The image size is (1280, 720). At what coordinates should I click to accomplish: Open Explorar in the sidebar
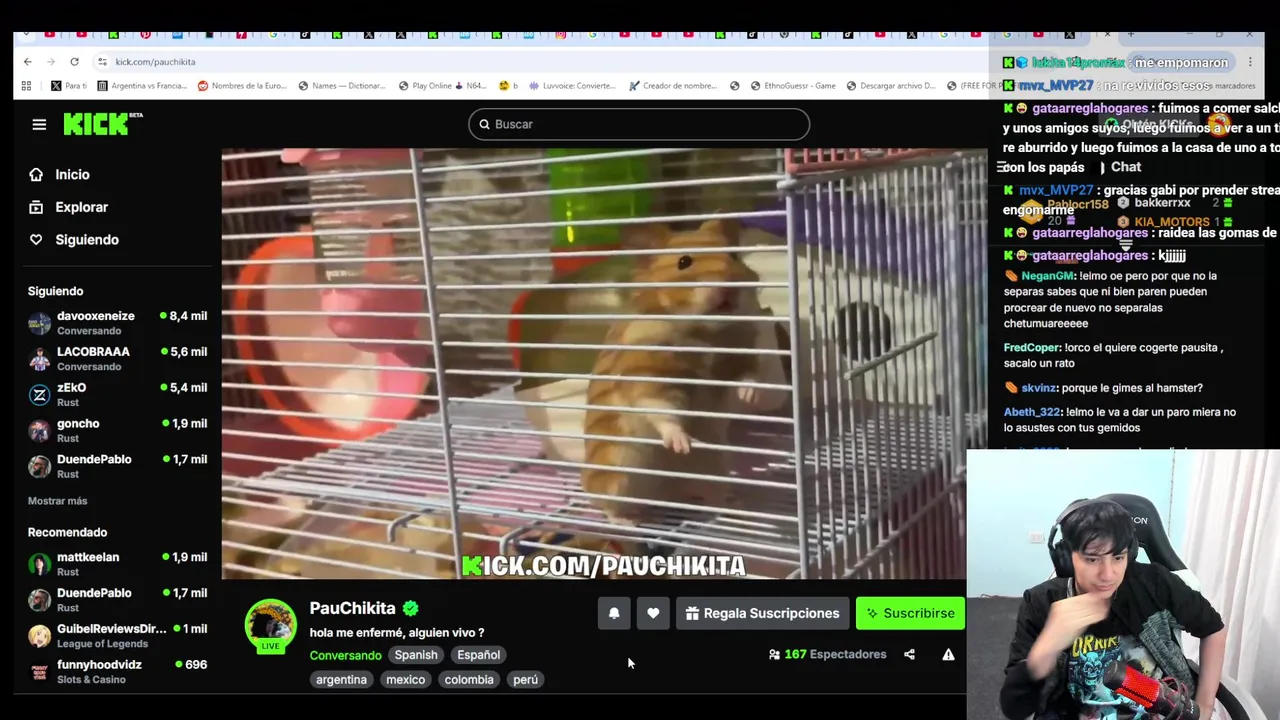click(82, 207)
